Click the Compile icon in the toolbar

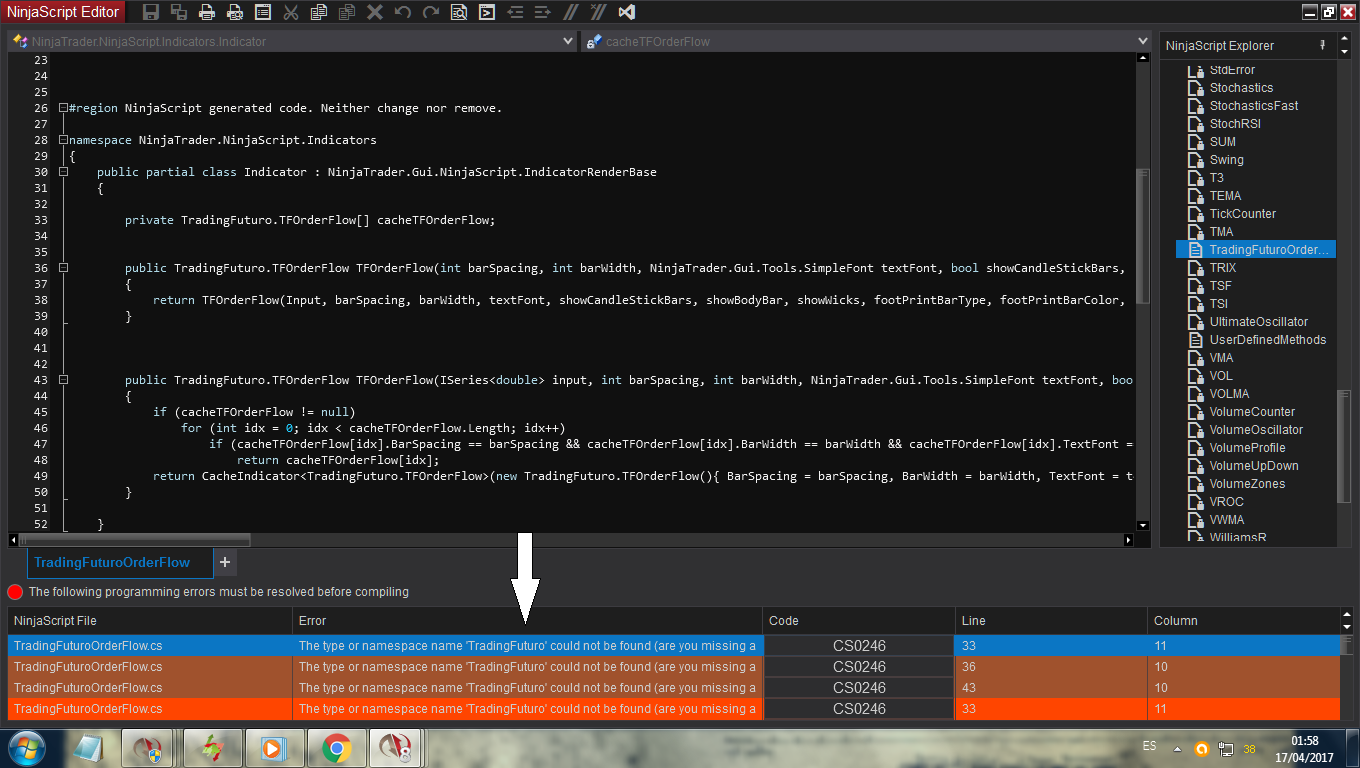(487, 12)
